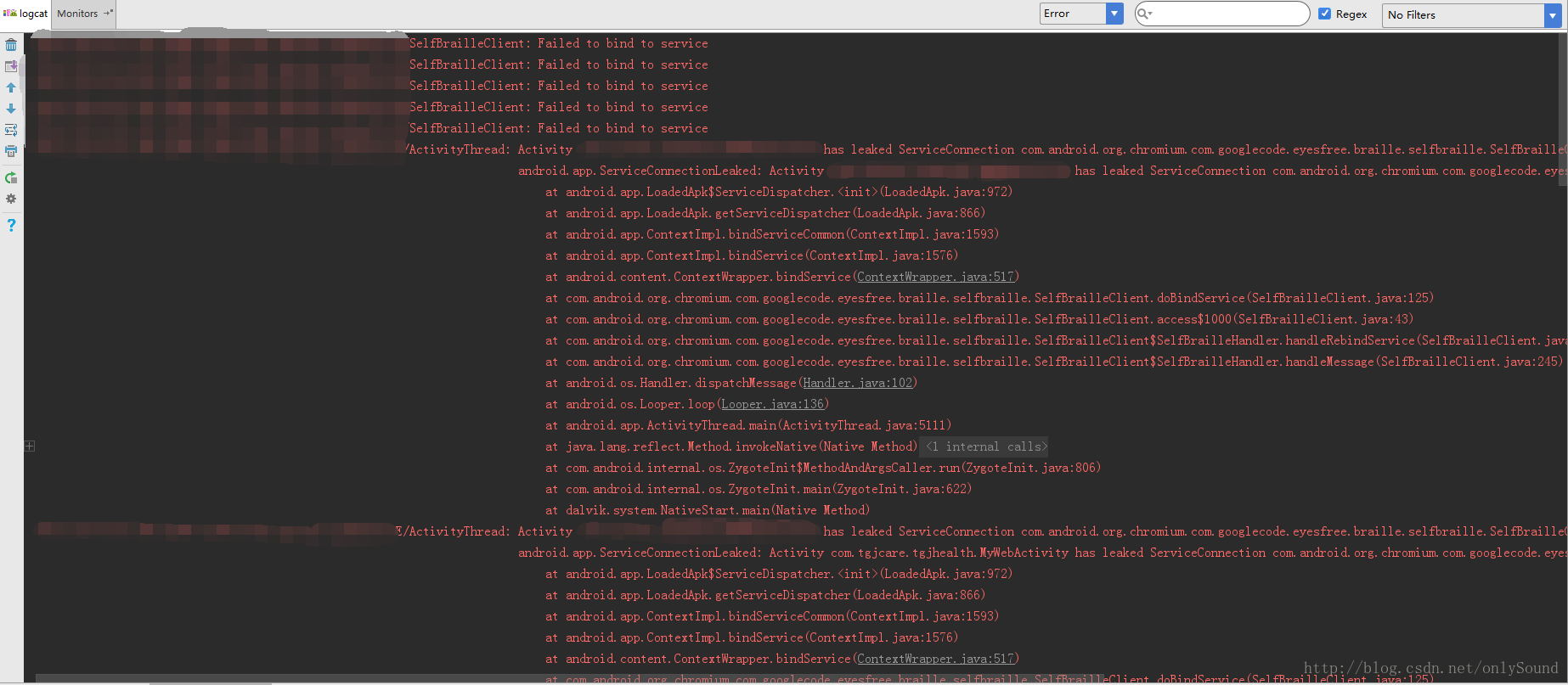Click the ZygoteInit$MethodAndArgsCaller.run line
Screen dimensions: 1568x685
tap(823, 468)
